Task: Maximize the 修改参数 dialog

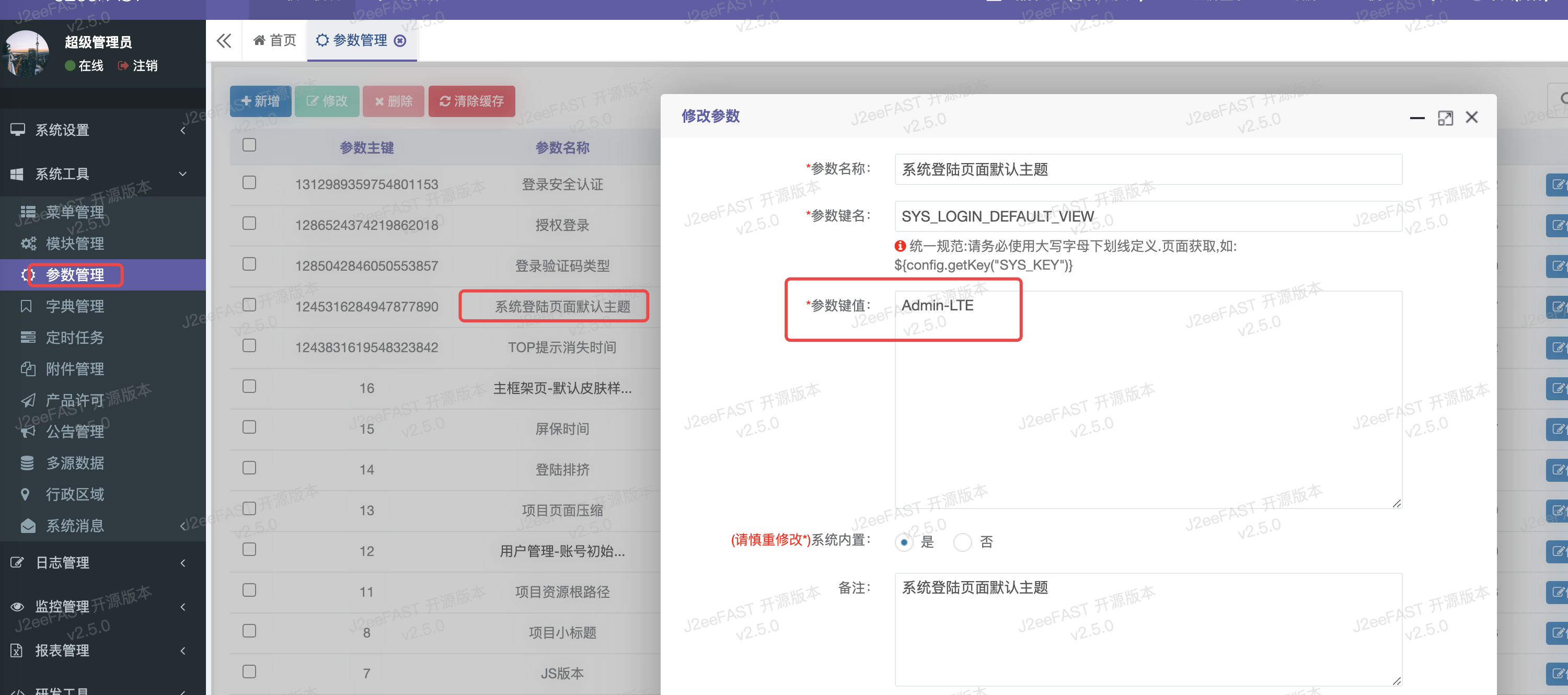Action: [1445, 118]
